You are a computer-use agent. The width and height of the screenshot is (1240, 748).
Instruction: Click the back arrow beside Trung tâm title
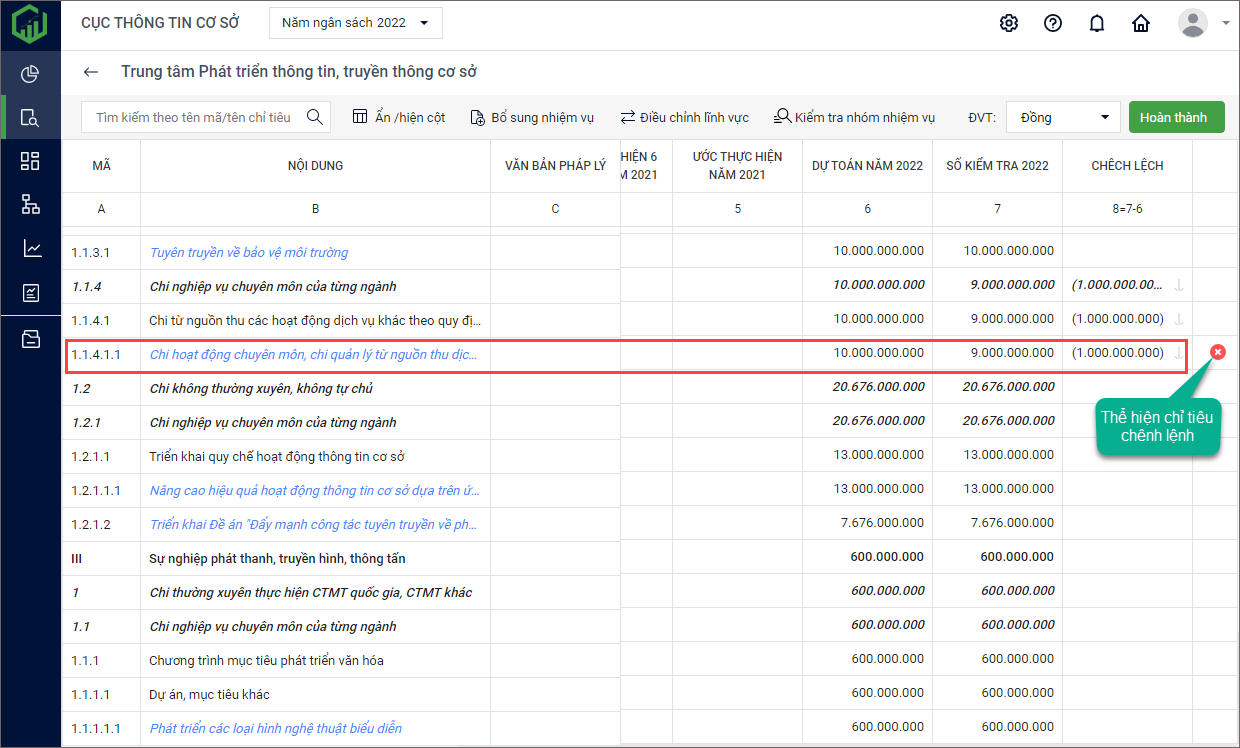91,72
